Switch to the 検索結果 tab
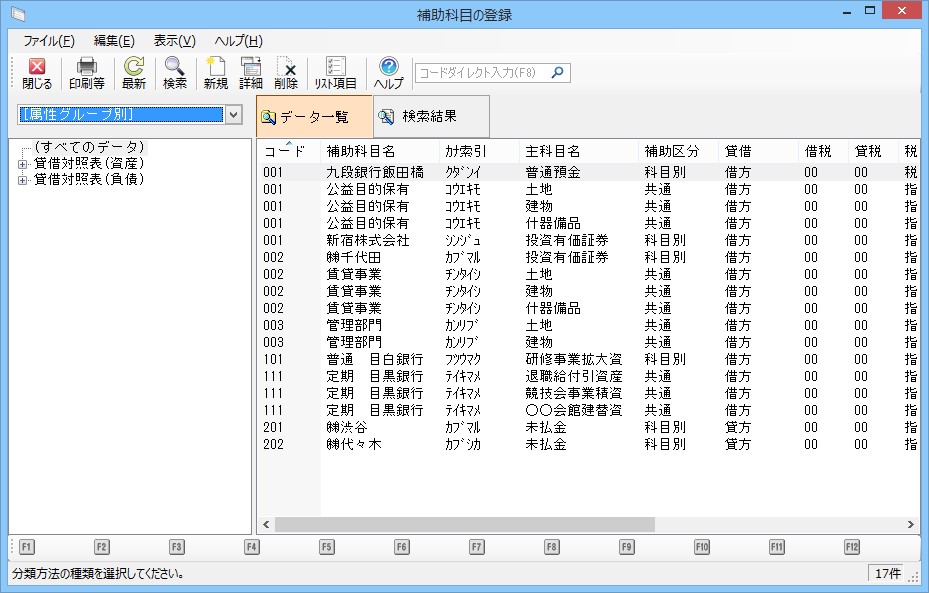Image resolution: width=929 pixels, height=593 pixels. (x=431, y=117)
